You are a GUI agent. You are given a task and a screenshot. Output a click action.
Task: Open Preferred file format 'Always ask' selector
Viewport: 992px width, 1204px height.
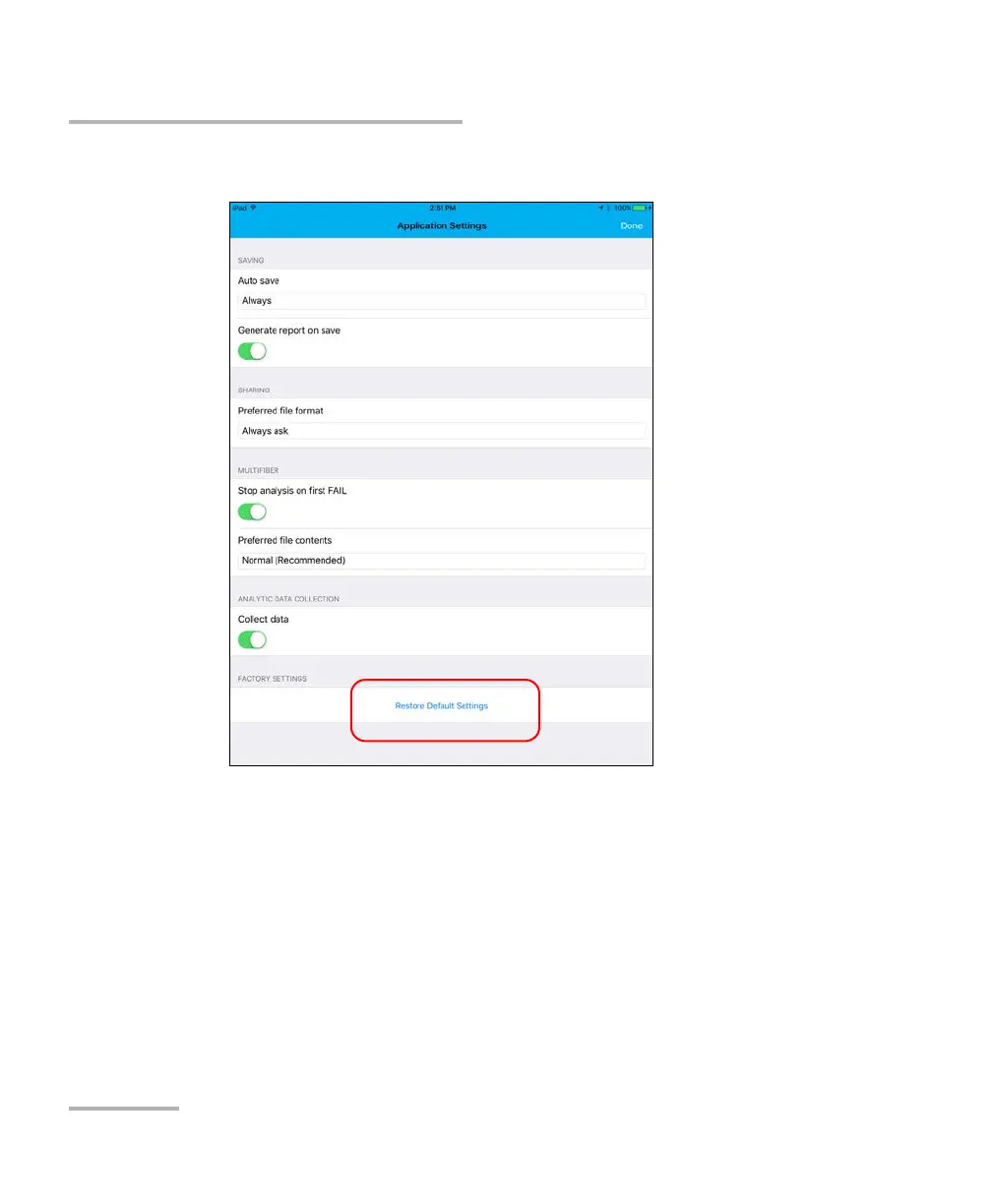442,431
